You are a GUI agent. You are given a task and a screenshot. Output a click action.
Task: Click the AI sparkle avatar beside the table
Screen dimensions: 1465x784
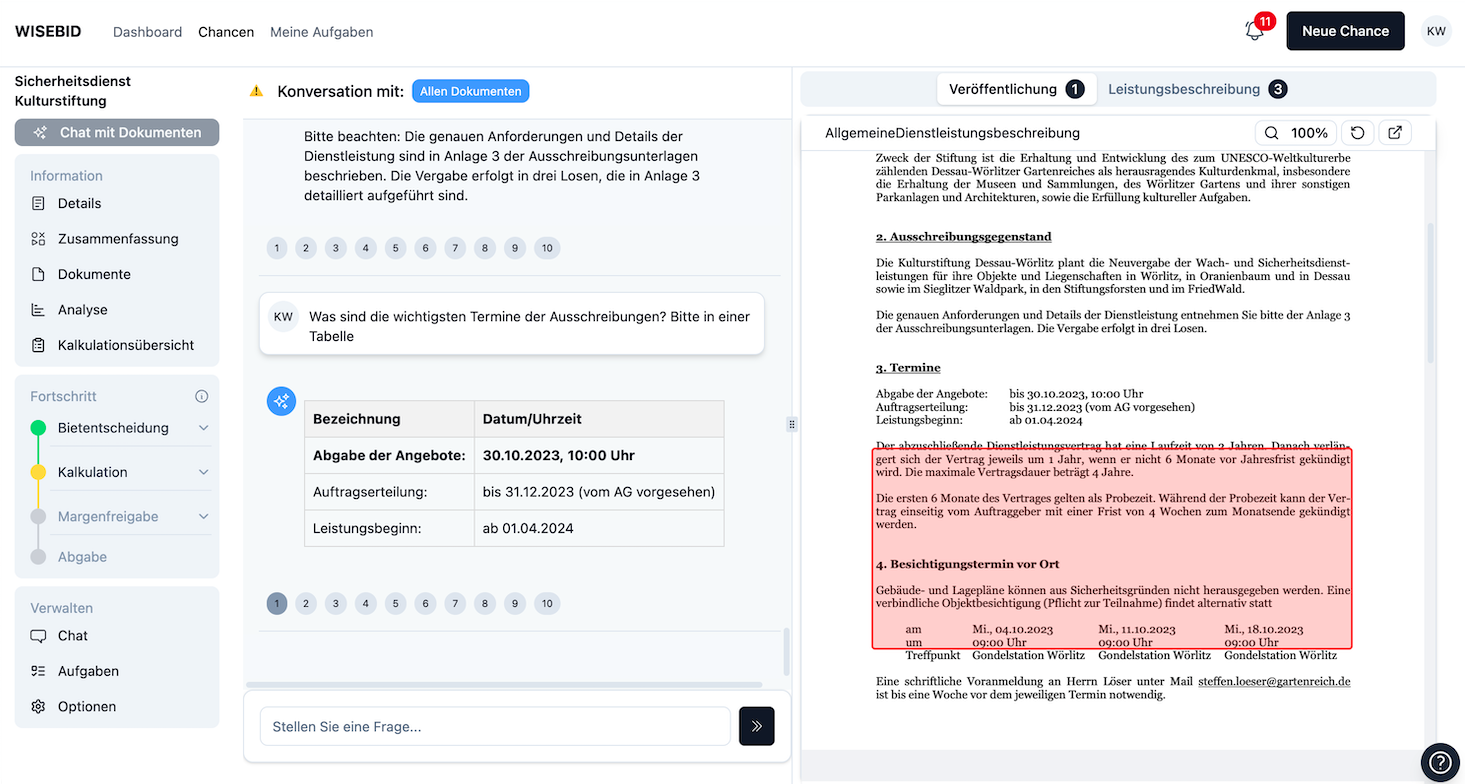point(281,401)
